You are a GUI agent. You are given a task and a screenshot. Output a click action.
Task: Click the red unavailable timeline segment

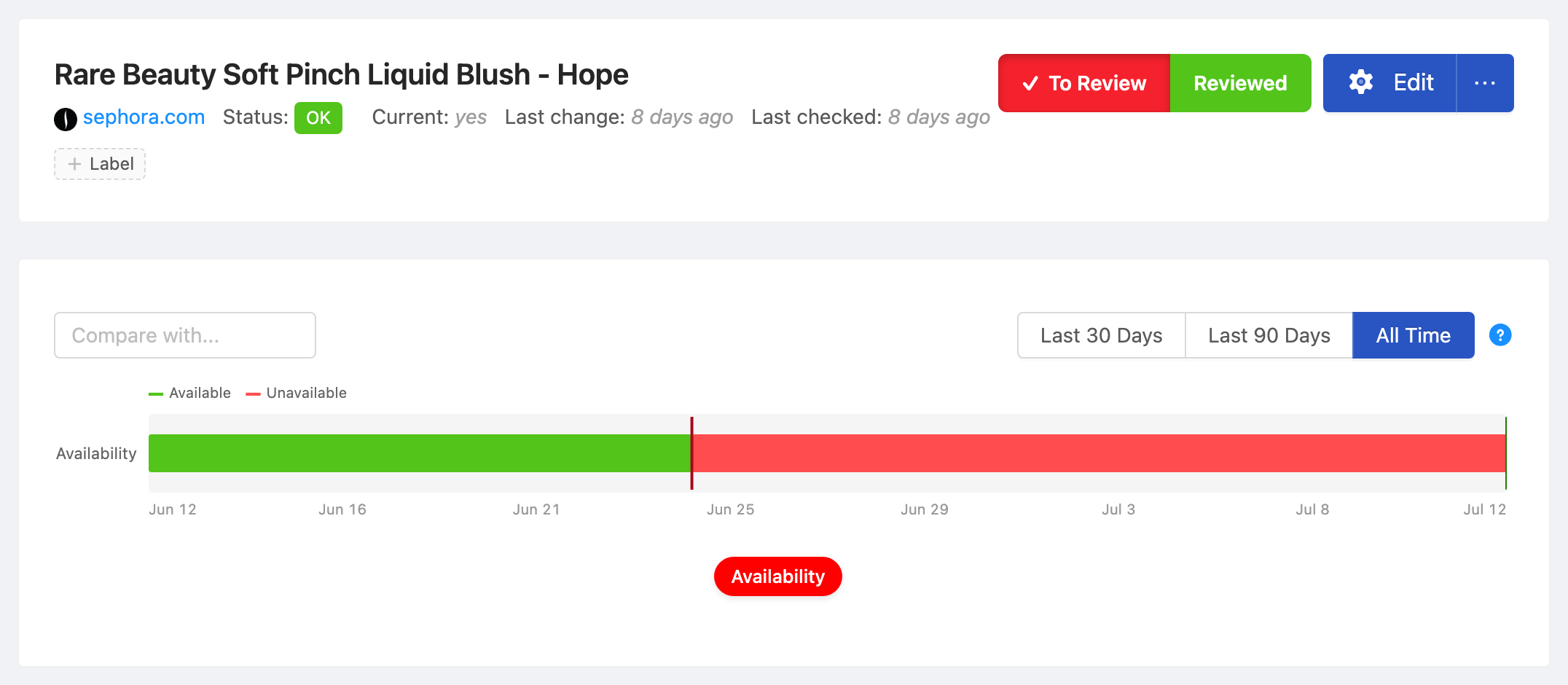[x=1099, y=453]
